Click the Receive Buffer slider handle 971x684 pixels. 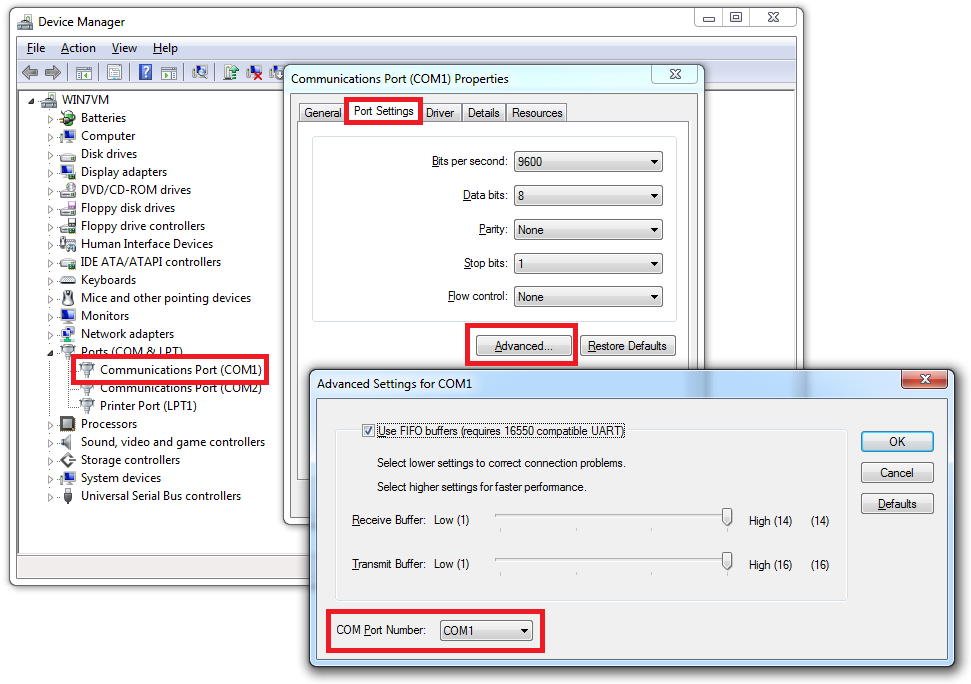pos(727,517)
